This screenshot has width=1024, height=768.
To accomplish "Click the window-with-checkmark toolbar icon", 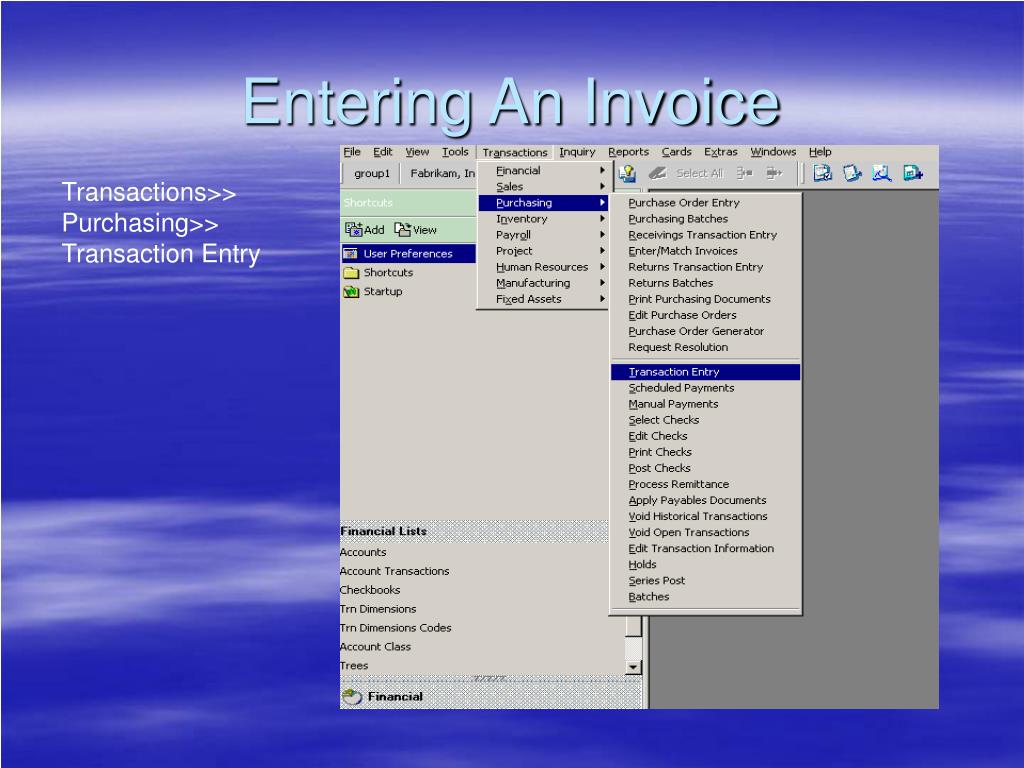I will point(822,173).
